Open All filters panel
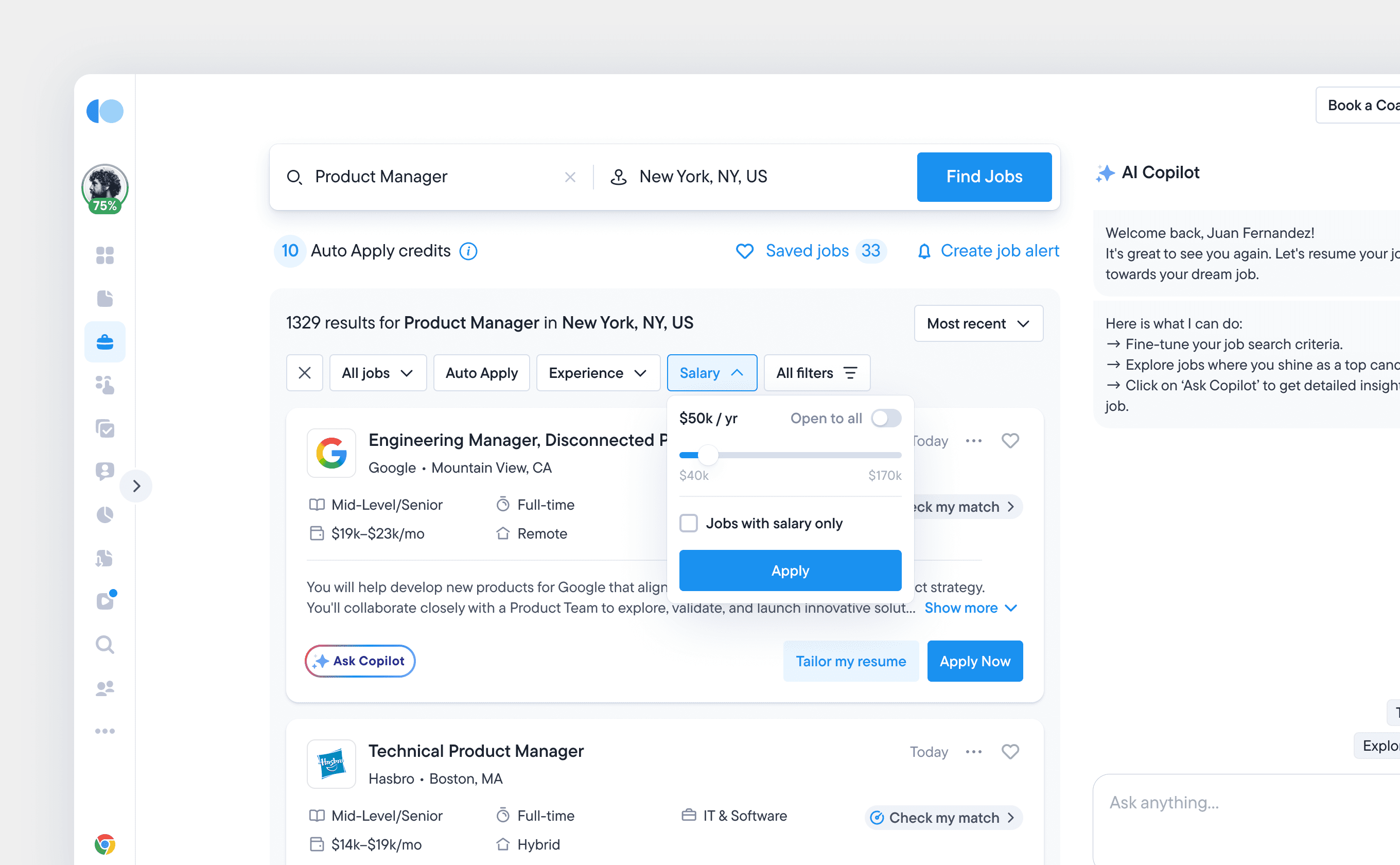1400x865 pixels. pos(817,372)
